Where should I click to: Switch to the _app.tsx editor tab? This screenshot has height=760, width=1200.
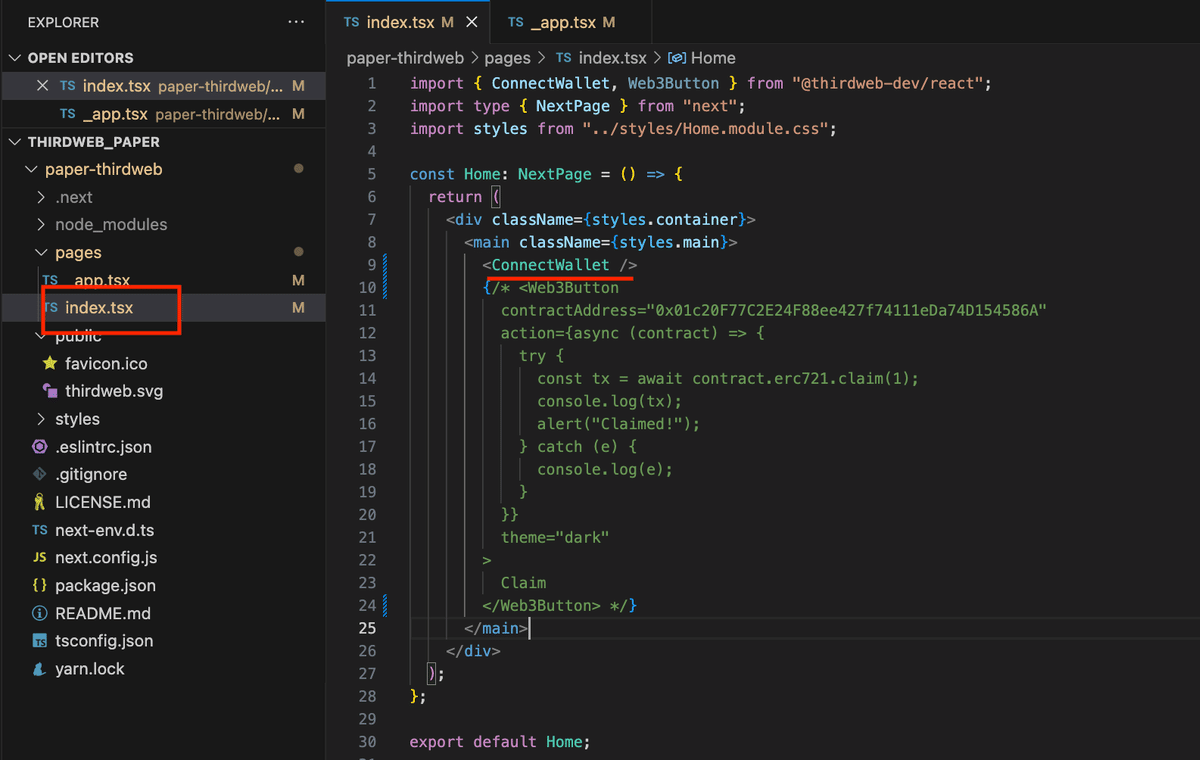tap(571, 22)
